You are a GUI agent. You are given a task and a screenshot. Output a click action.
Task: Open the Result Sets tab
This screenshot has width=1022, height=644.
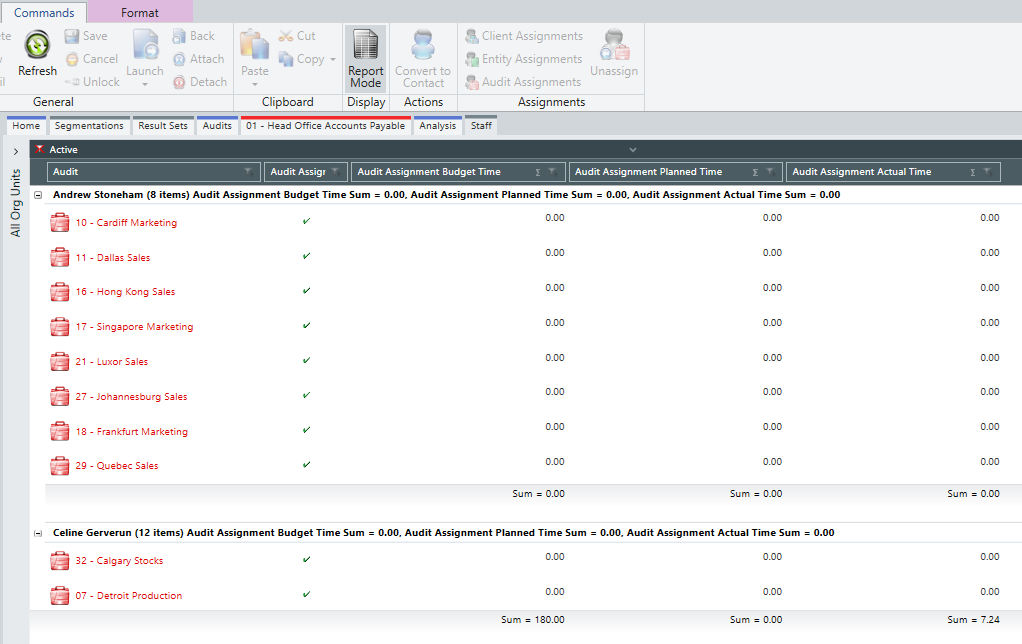point(163,125)
